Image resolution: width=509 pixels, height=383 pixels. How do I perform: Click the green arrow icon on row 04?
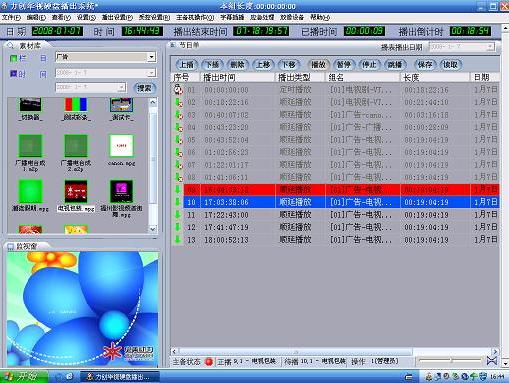(x=179, y=127)
